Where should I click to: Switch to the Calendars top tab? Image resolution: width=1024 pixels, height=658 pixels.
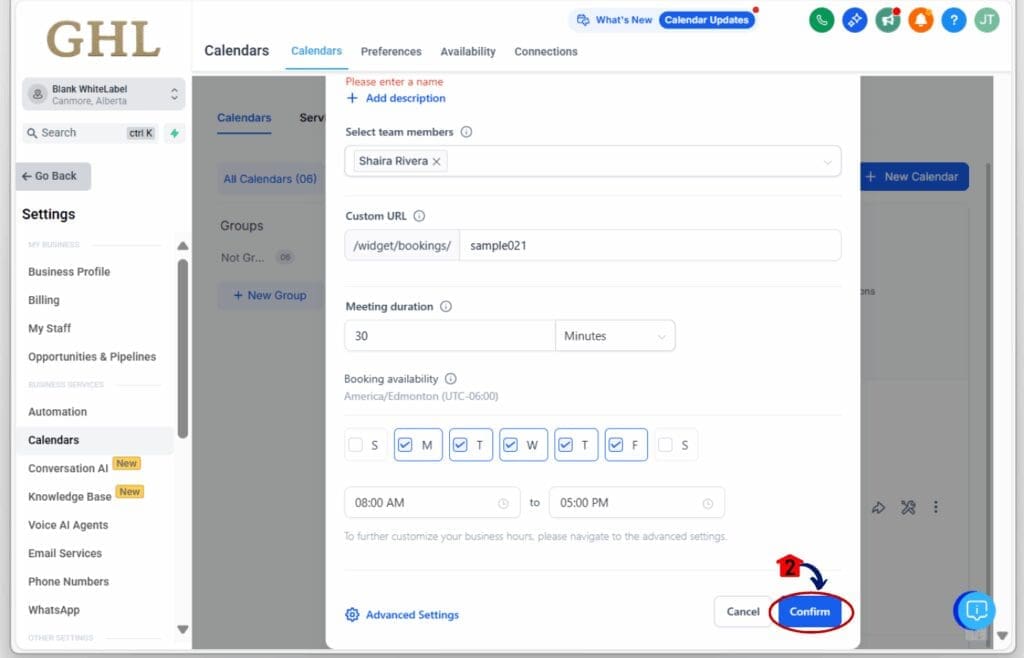[x=316, y=51]
